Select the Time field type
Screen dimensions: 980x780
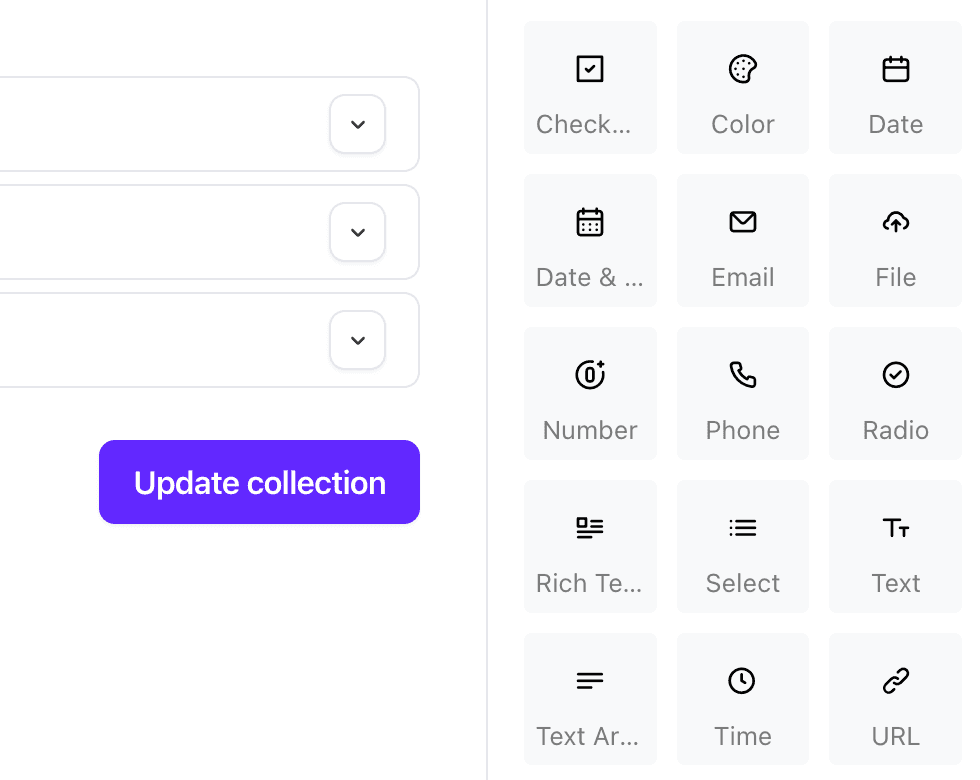coord(742,699)
